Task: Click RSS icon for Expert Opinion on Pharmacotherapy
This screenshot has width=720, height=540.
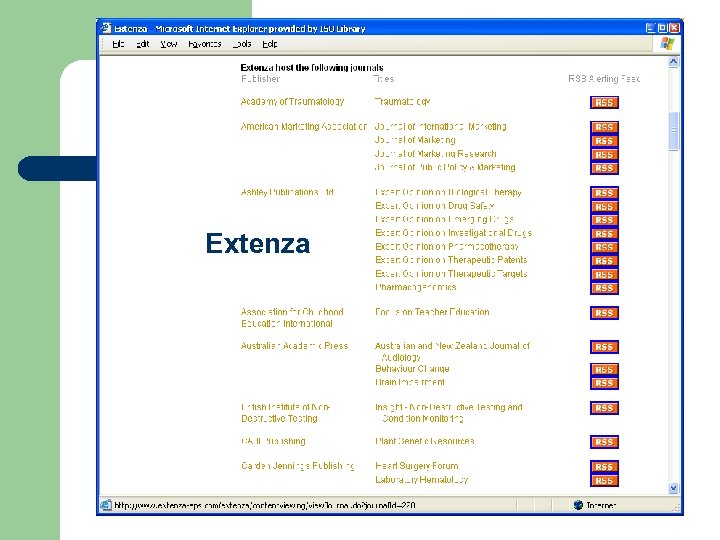Action: click(x=604, y=247)
